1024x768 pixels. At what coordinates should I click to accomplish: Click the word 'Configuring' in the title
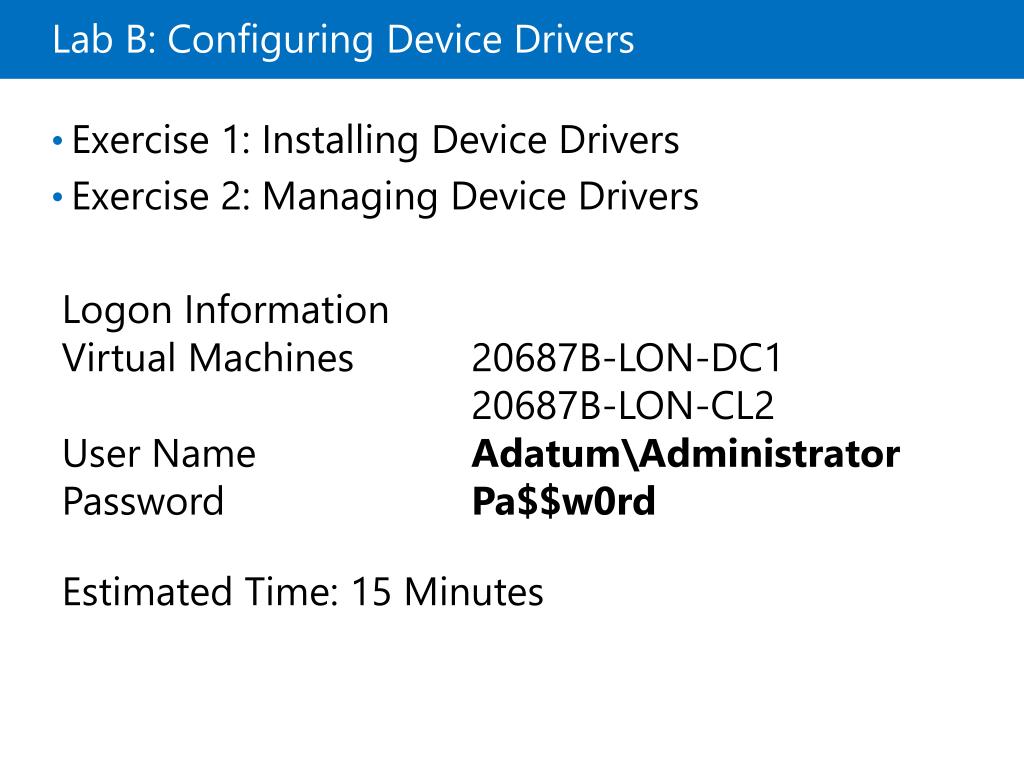click(x=270, y=40)
